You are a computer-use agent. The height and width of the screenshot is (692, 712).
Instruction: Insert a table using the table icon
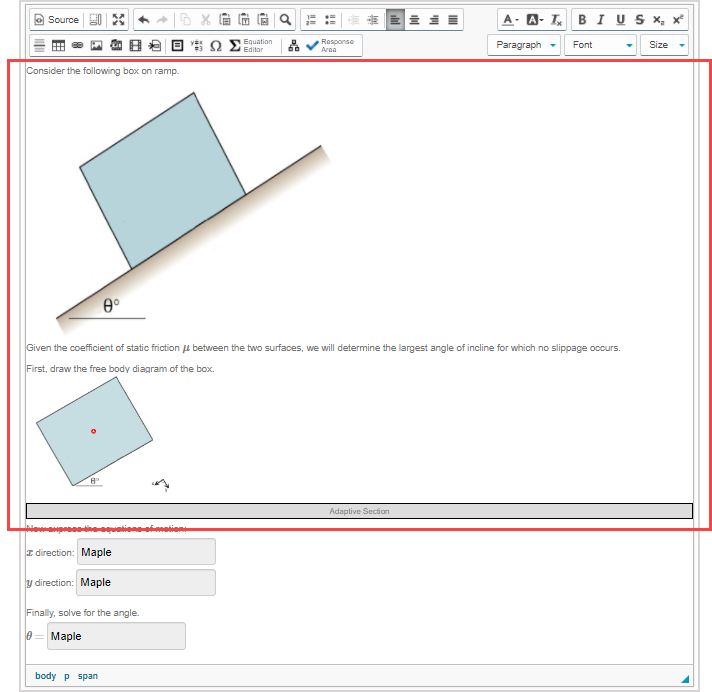[58, 45]
